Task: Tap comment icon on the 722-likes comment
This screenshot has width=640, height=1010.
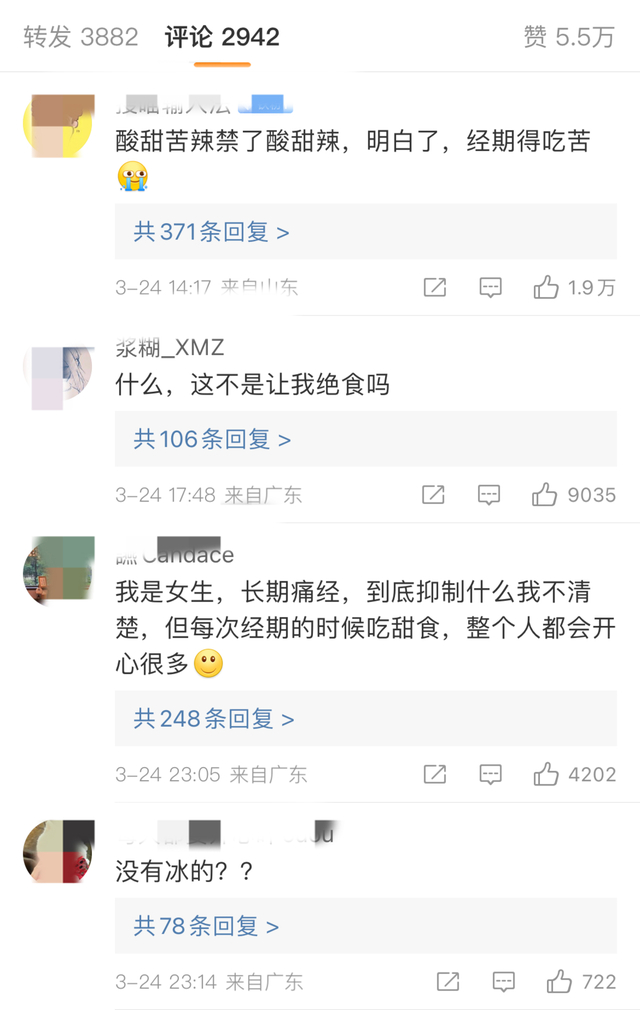Action: 504,982
